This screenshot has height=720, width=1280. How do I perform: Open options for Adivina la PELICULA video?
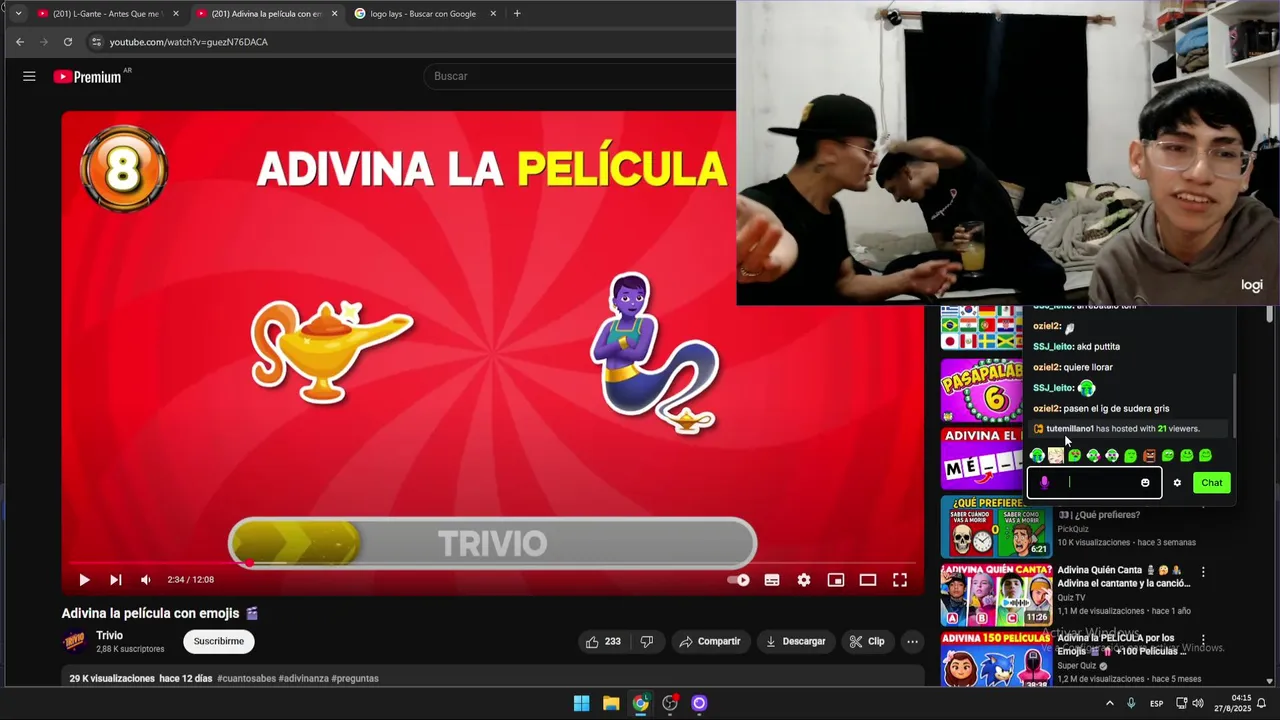click(x=1203, y=640)
